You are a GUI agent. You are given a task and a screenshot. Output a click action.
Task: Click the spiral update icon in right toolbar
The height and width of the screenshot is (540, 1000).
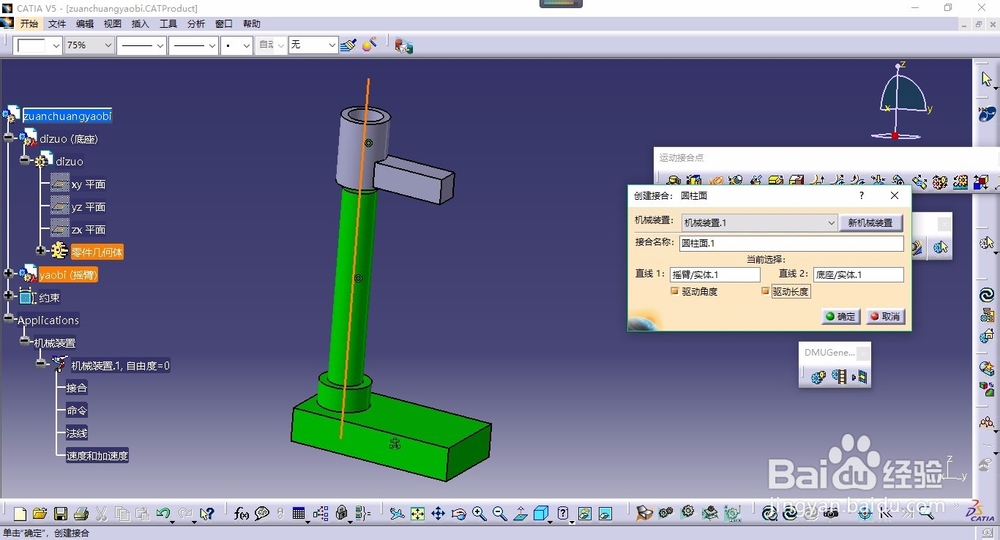coord(987,295)
